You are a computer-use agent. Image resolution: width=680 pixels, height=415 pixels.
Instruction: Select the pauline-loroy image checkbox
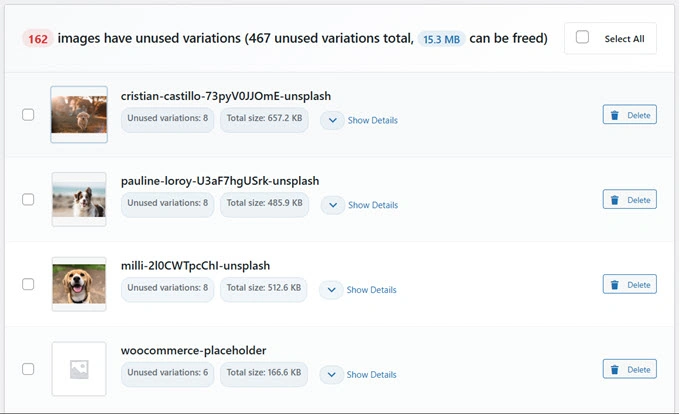[x=28, y=200]
